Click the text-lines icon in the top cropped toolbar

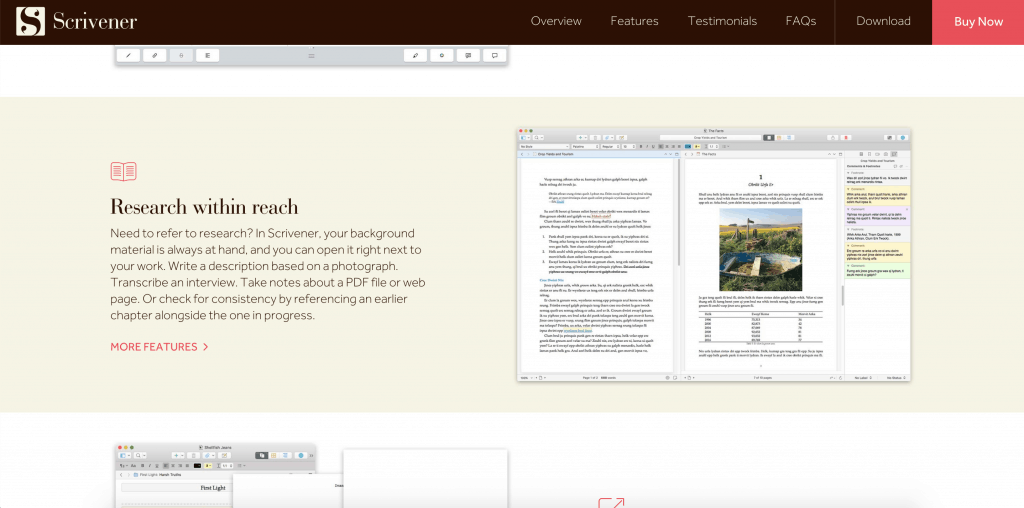(x=208, y=56)
